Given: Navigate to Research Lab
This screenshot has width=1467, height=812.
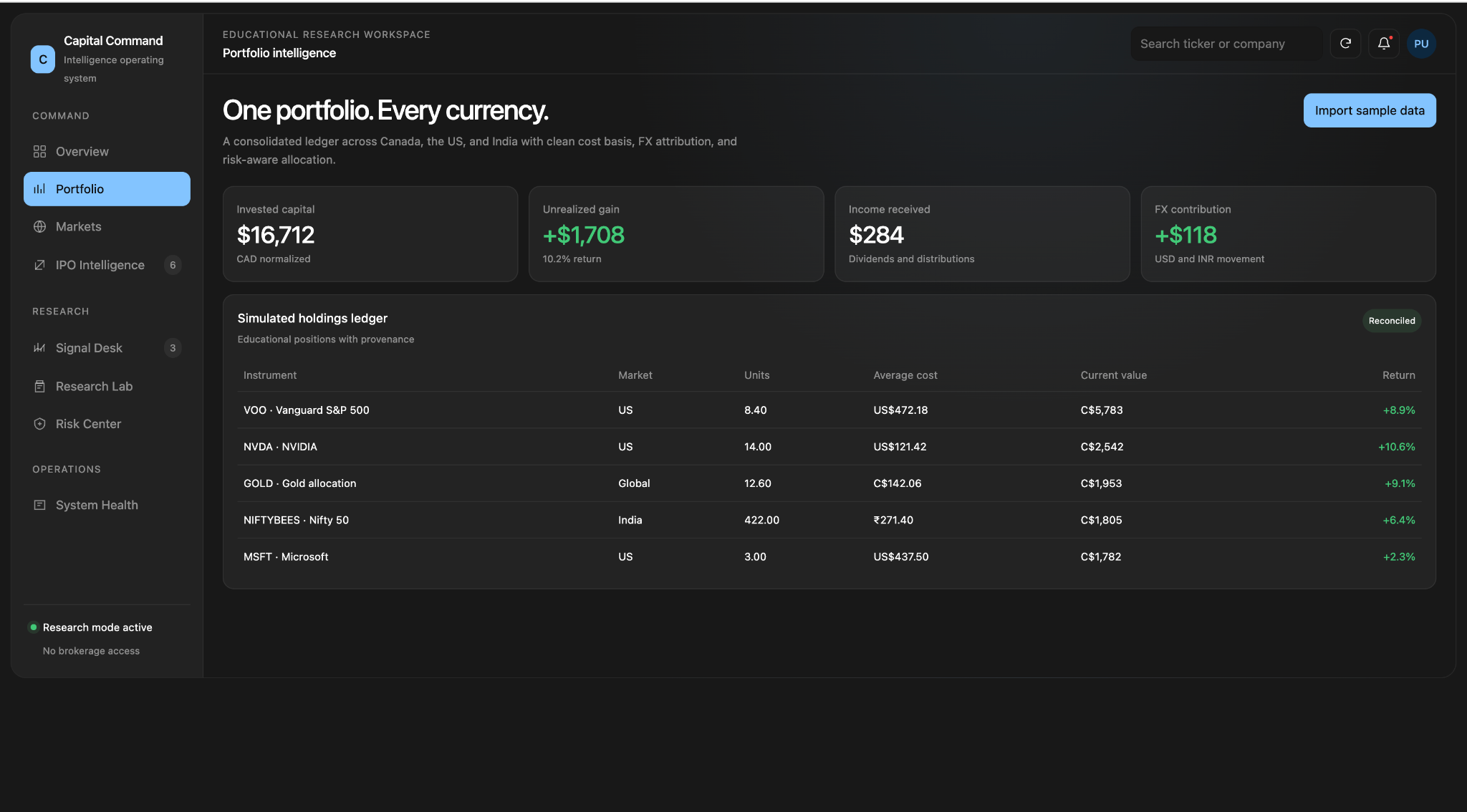Looking at the screenshot, I should click(107, 387).
